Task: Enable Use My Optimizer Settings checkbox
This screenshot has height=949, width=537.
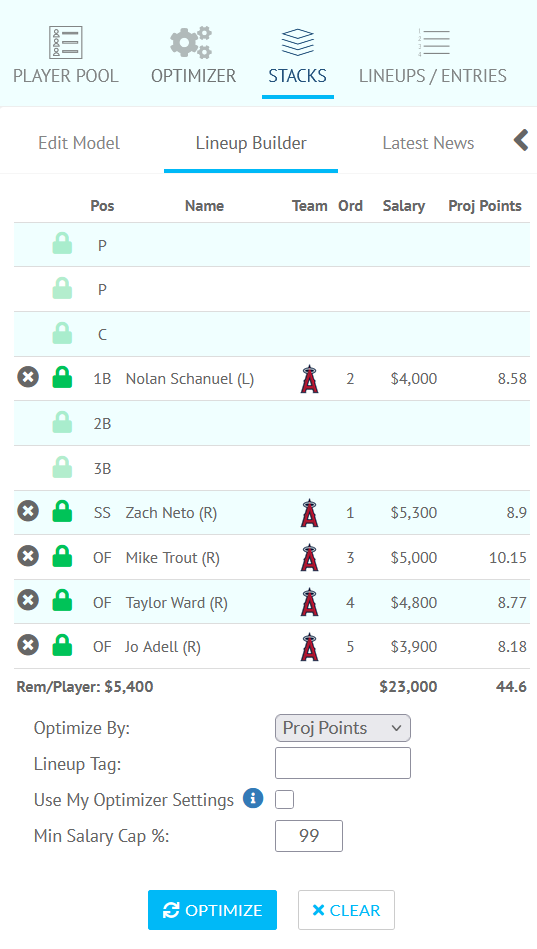Action: pyautogui.click(x=285, y=800)
